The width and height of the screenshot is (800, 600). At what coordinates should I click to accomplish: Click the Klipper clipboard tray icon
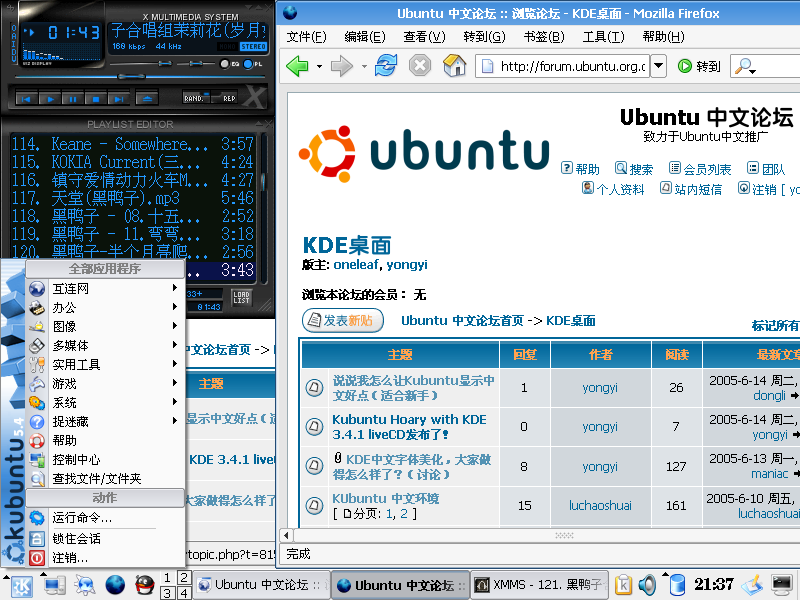click(623, 585)
